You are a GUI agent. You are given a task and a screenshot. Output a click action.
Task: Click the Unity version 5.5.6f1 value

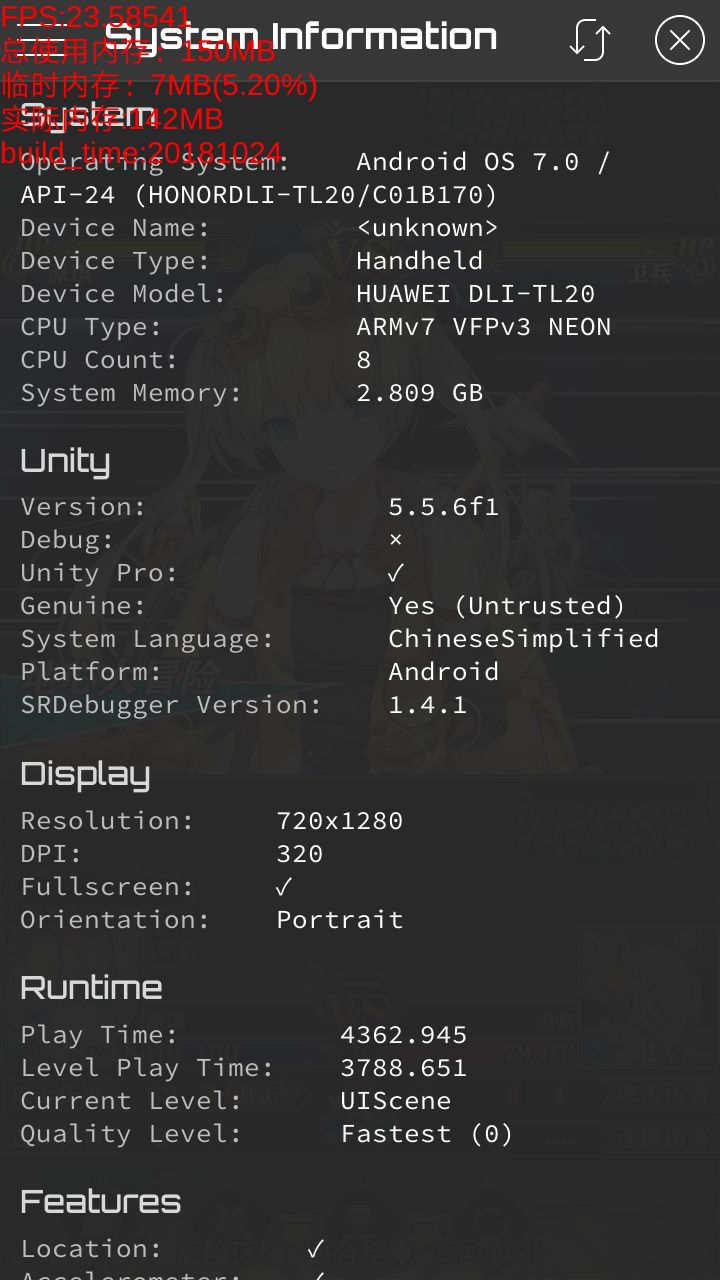coord(444,506)
